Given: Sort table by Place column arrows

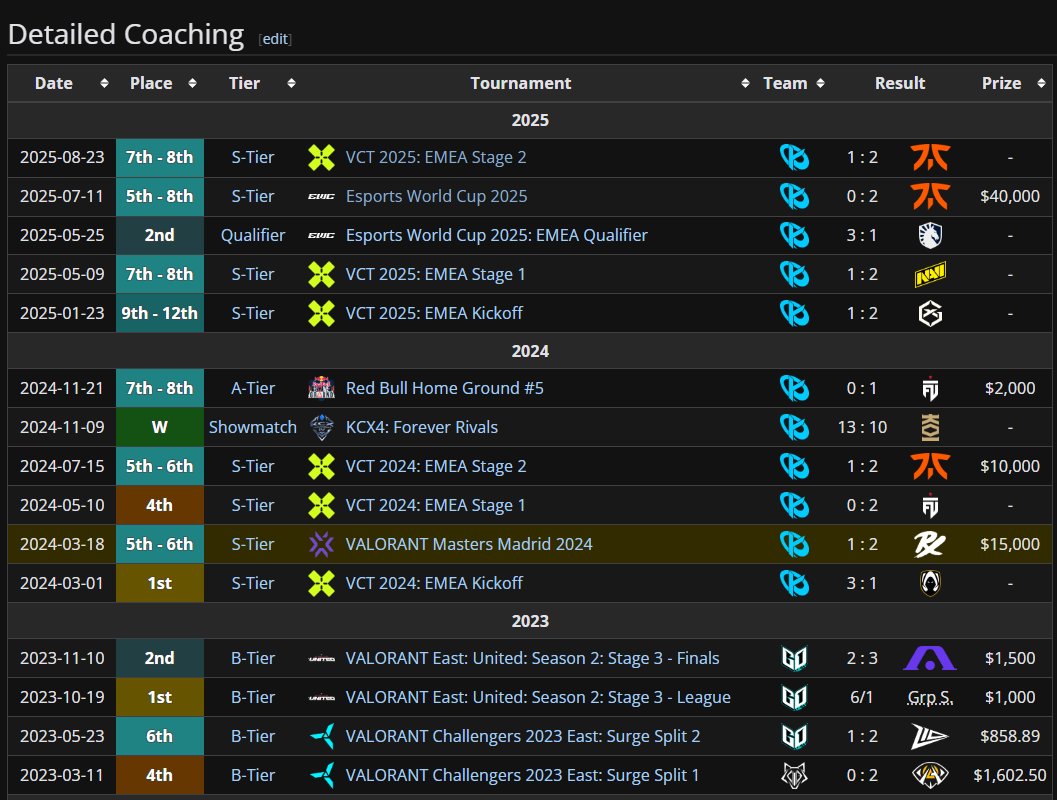Looking at the screenshot, I should tap(192, 83).
